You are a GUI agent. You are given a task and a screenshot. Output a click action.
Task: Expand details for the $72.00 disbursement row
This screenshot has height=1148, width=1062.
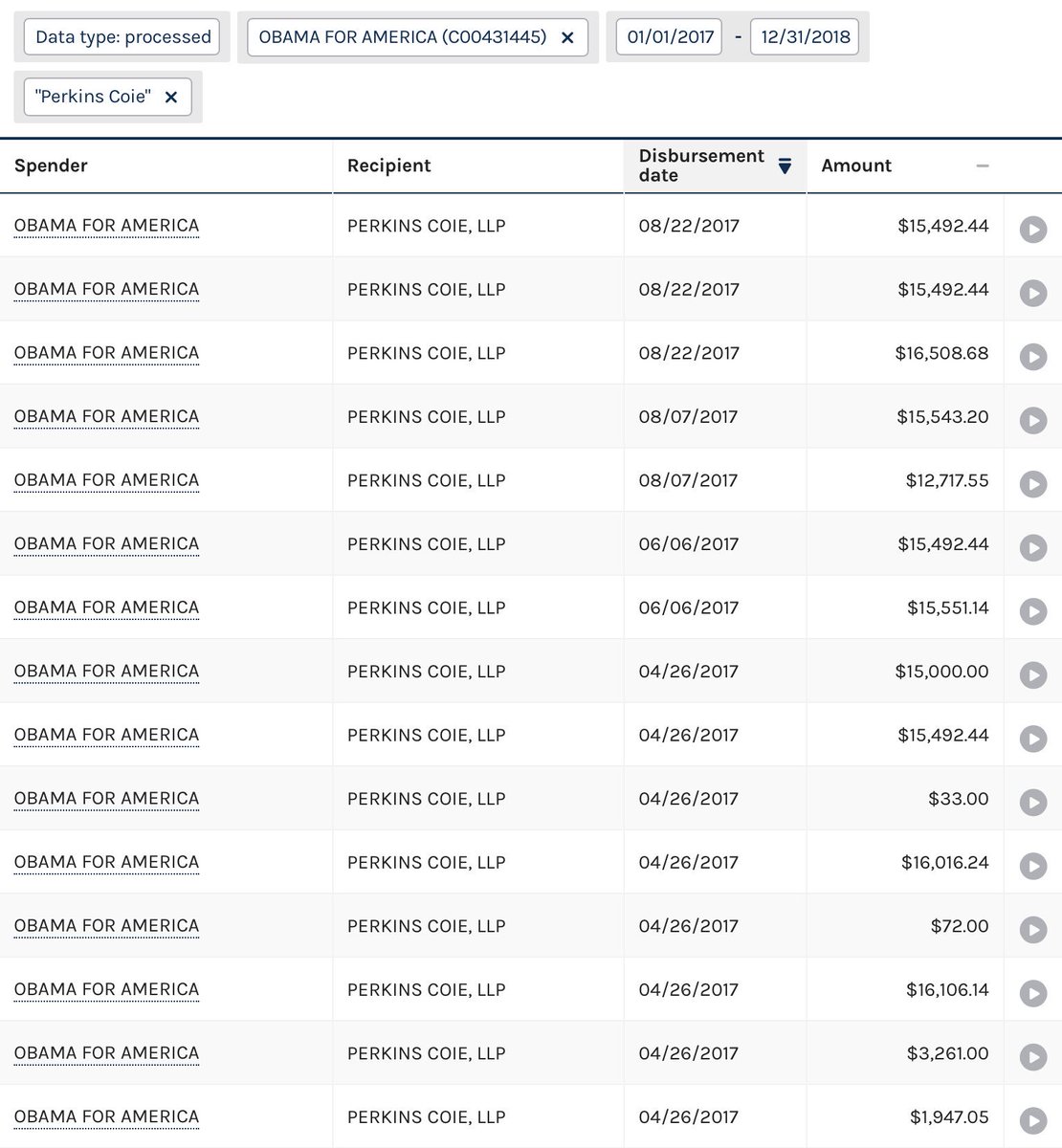point(1033,929)
